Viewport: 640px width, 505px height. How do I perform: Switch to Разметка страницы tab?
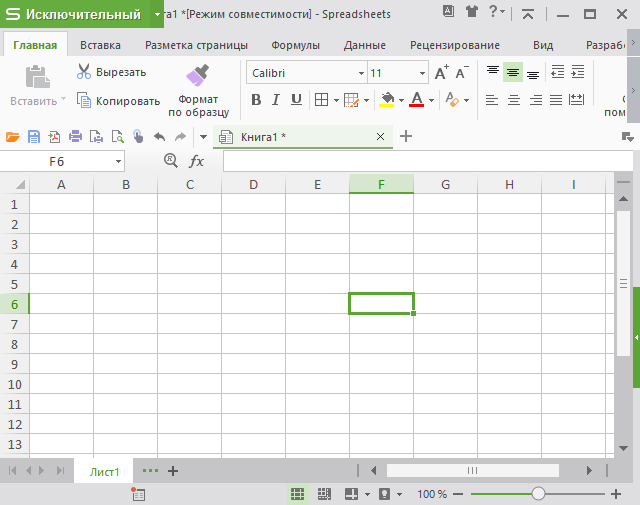[196, 45]
